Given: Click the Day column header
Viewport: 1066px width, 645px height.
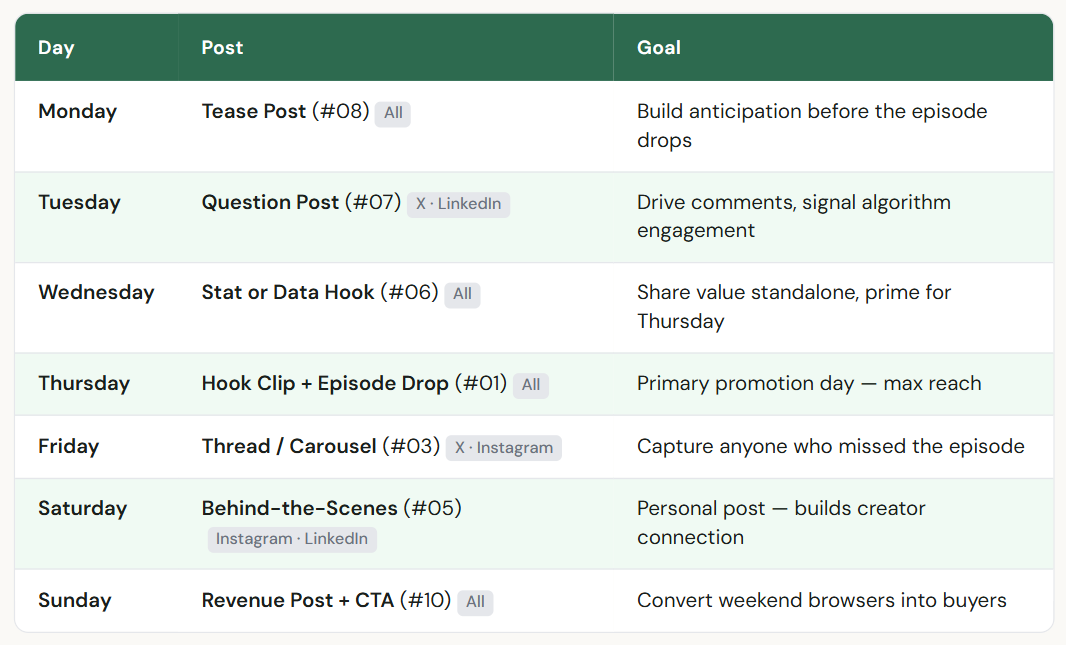Looking at the screenshot, I should click(56, 47).
